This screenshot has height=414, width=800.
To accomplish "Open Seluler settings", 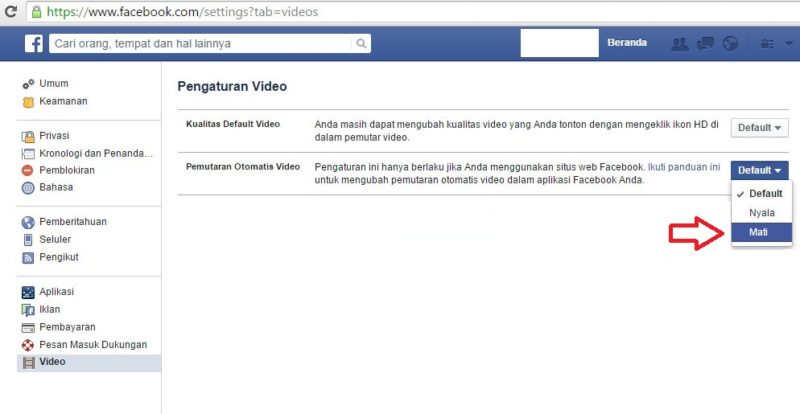I will click(x=55, y=239).
